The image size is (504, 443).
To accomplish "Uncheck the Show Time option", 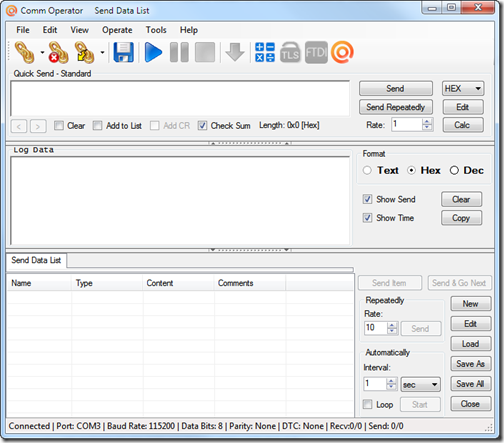I will [x=367, y=218].
